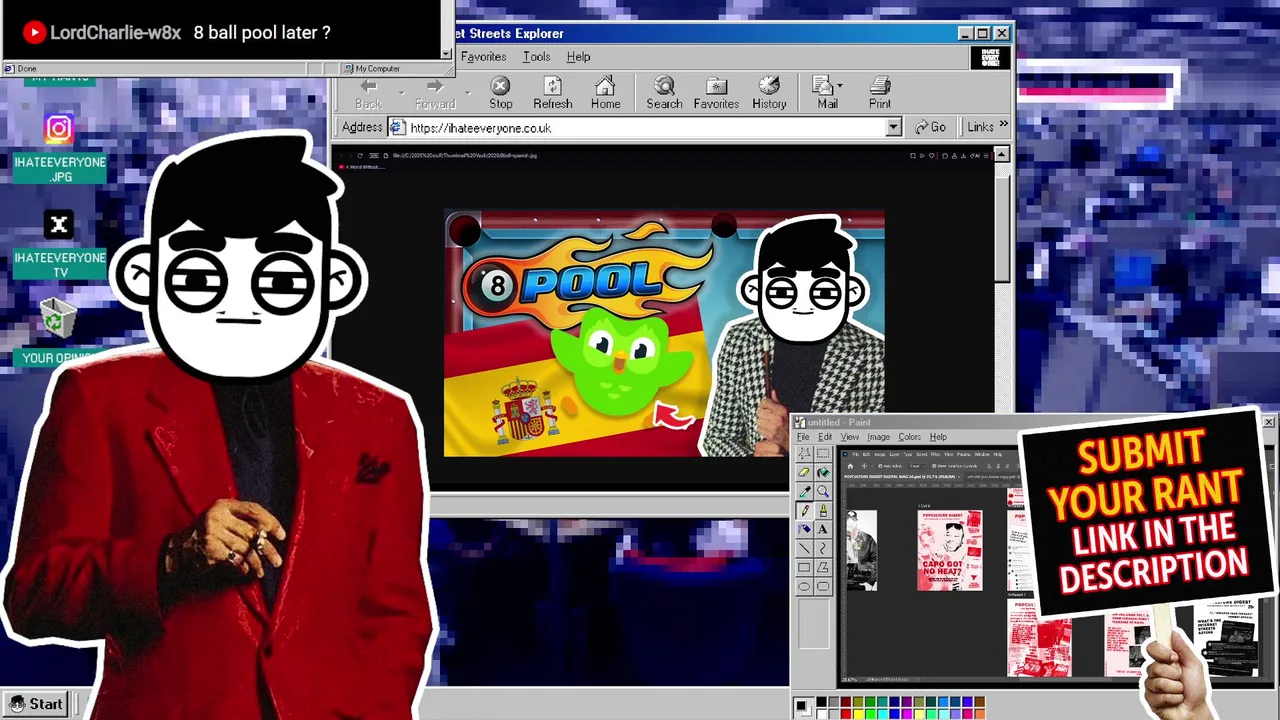Expand the Links toolbar chevron
This screenshot has width=1280, height=720.
pyautogui.click(x=1003, y=126)
